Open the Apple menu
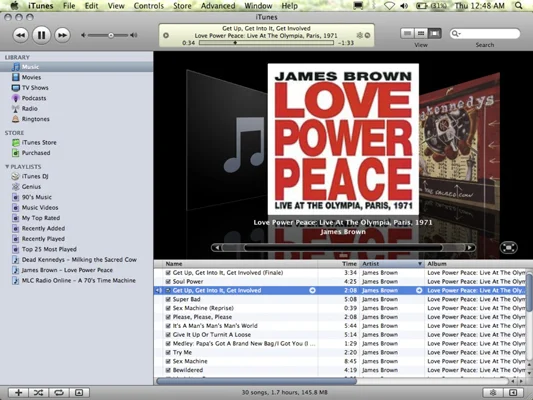 (x=14, y=6)
